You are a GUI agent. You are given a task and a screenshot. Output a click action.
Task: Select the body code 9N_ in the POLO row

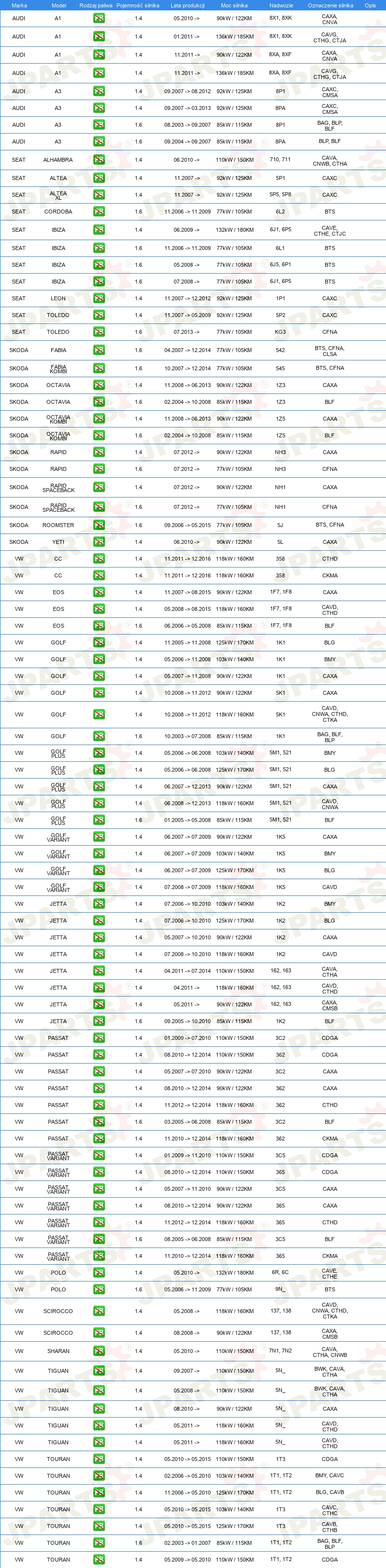coord(280,1288)
